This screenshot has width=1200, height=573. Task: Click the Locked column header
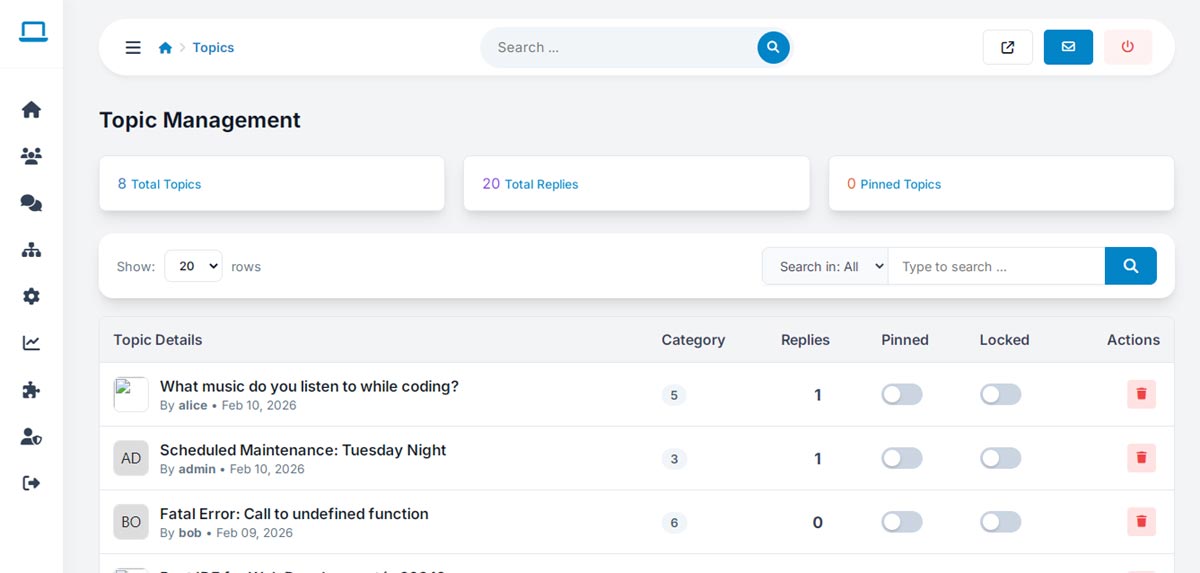(x=1004, y=340)
